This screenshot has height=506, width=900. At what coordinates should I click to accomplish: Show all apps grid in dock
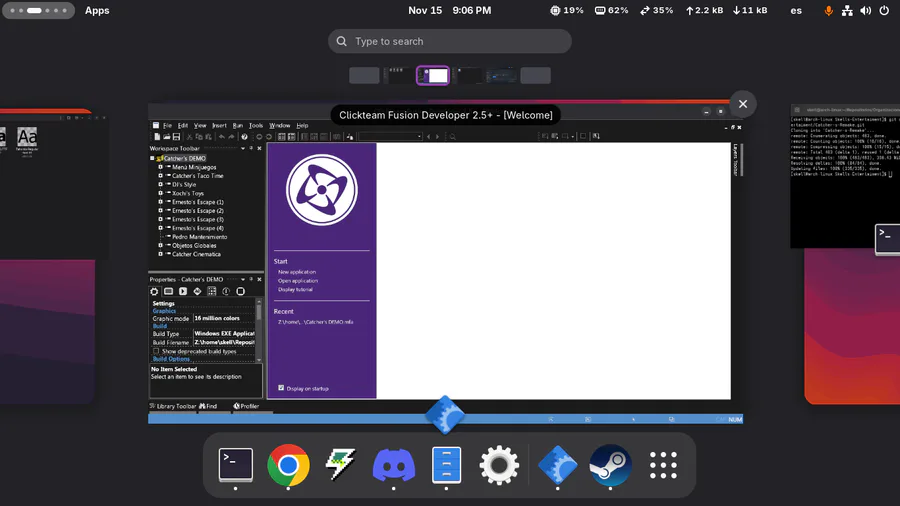click(x=663, y=464)
